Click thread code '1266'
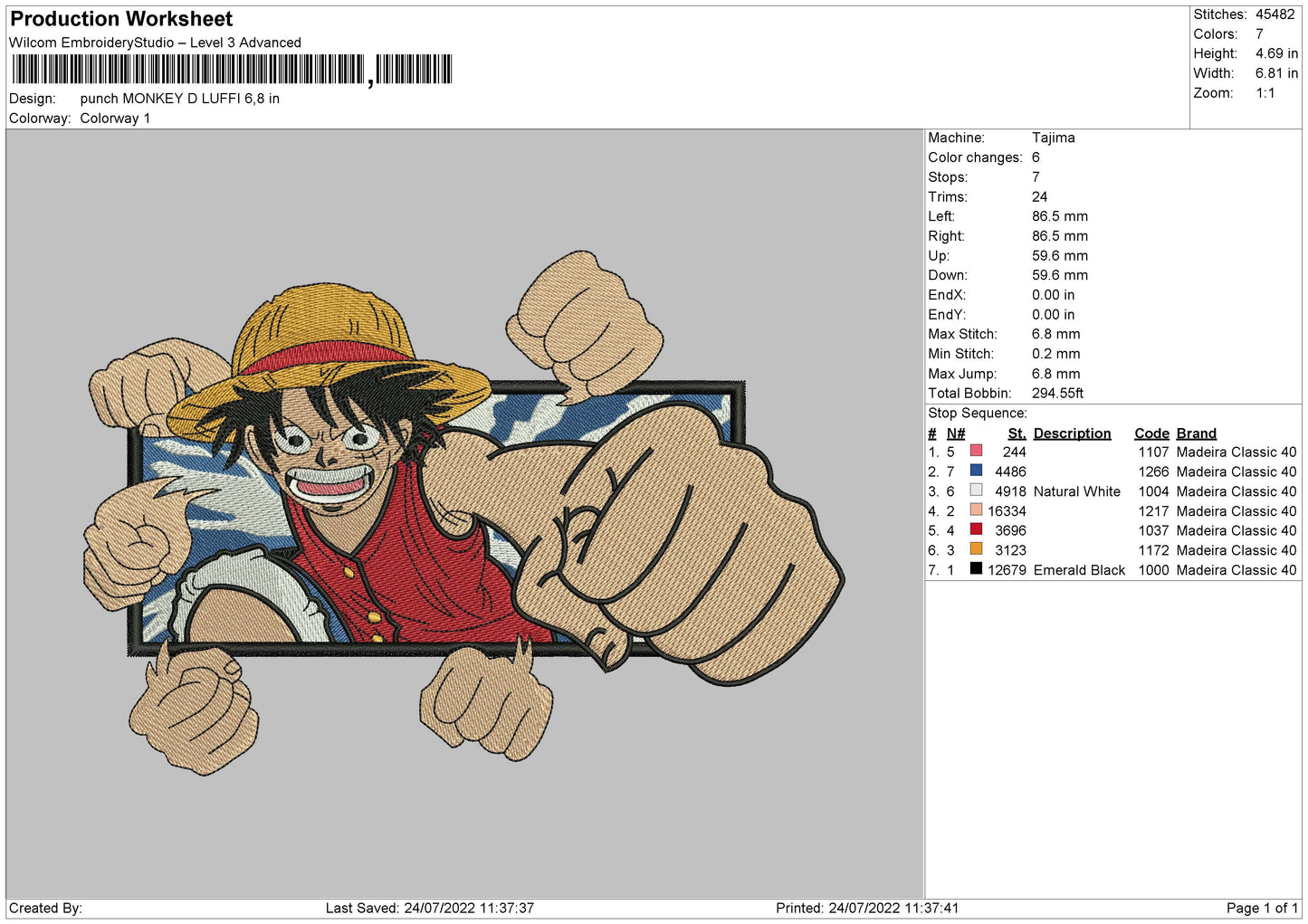The height and width of the screenshot is (924, 1308). [1154, 472]
